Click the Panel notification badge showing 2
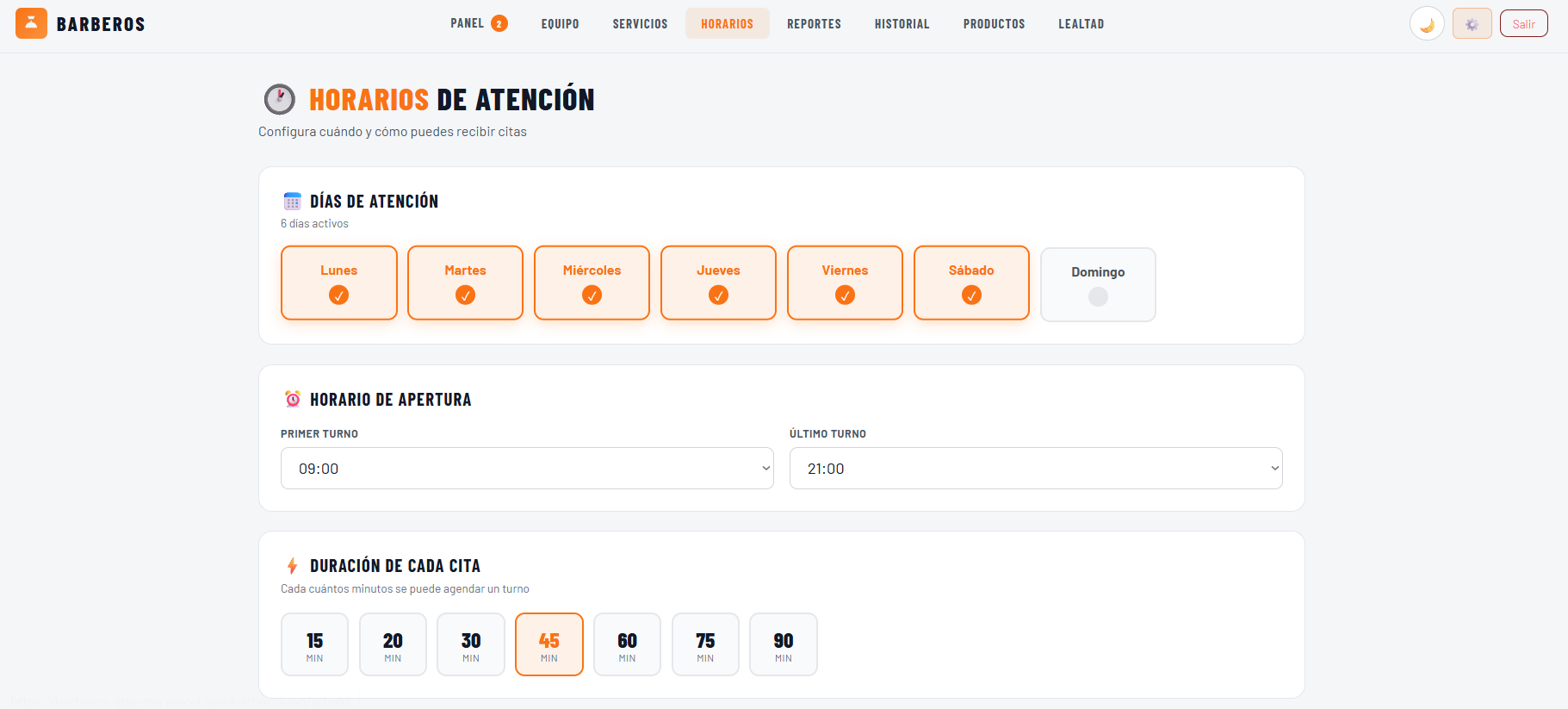 click(x=499, y=24)
